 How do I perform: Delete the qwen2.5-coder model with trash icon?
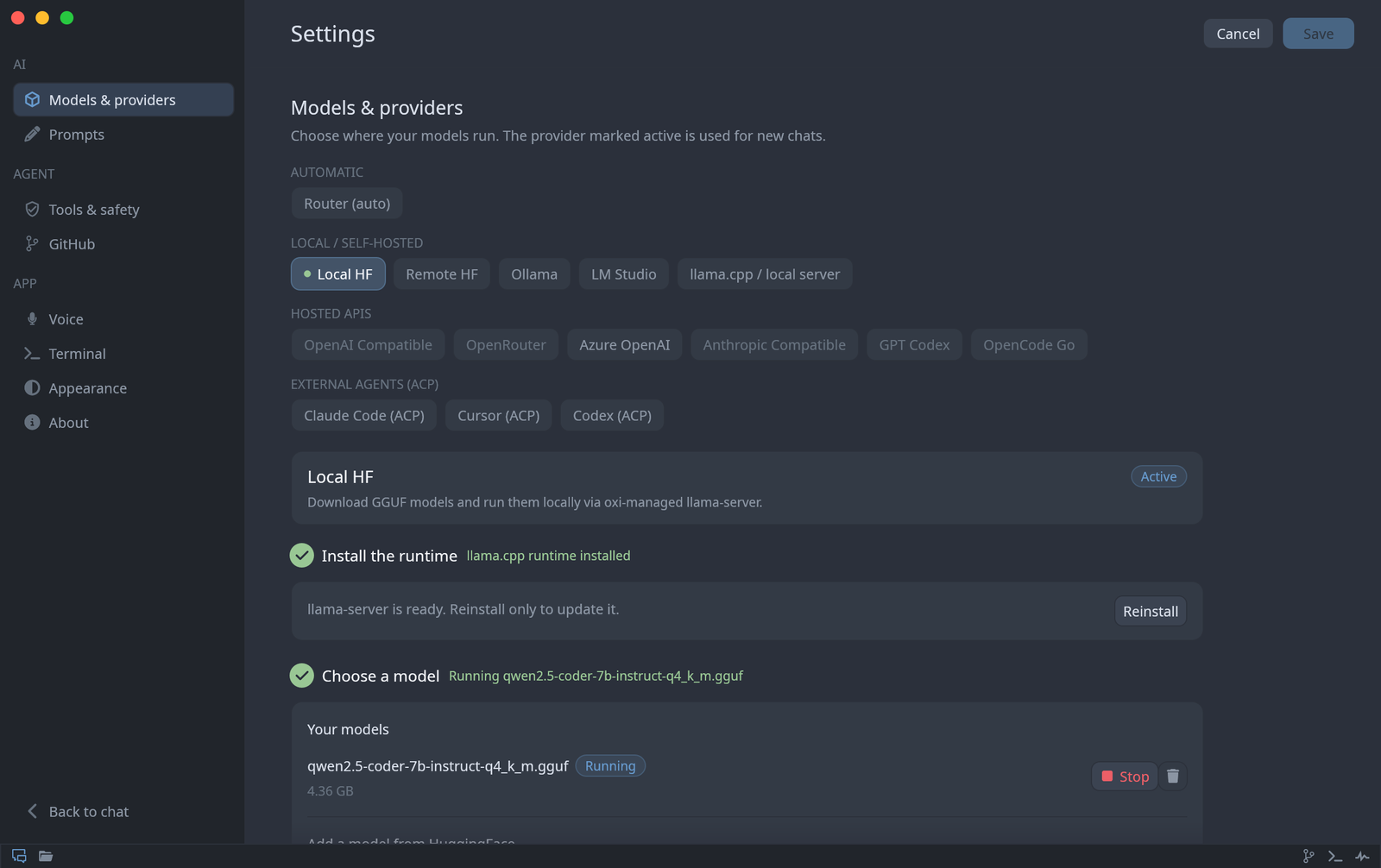tap(1173, 777)
